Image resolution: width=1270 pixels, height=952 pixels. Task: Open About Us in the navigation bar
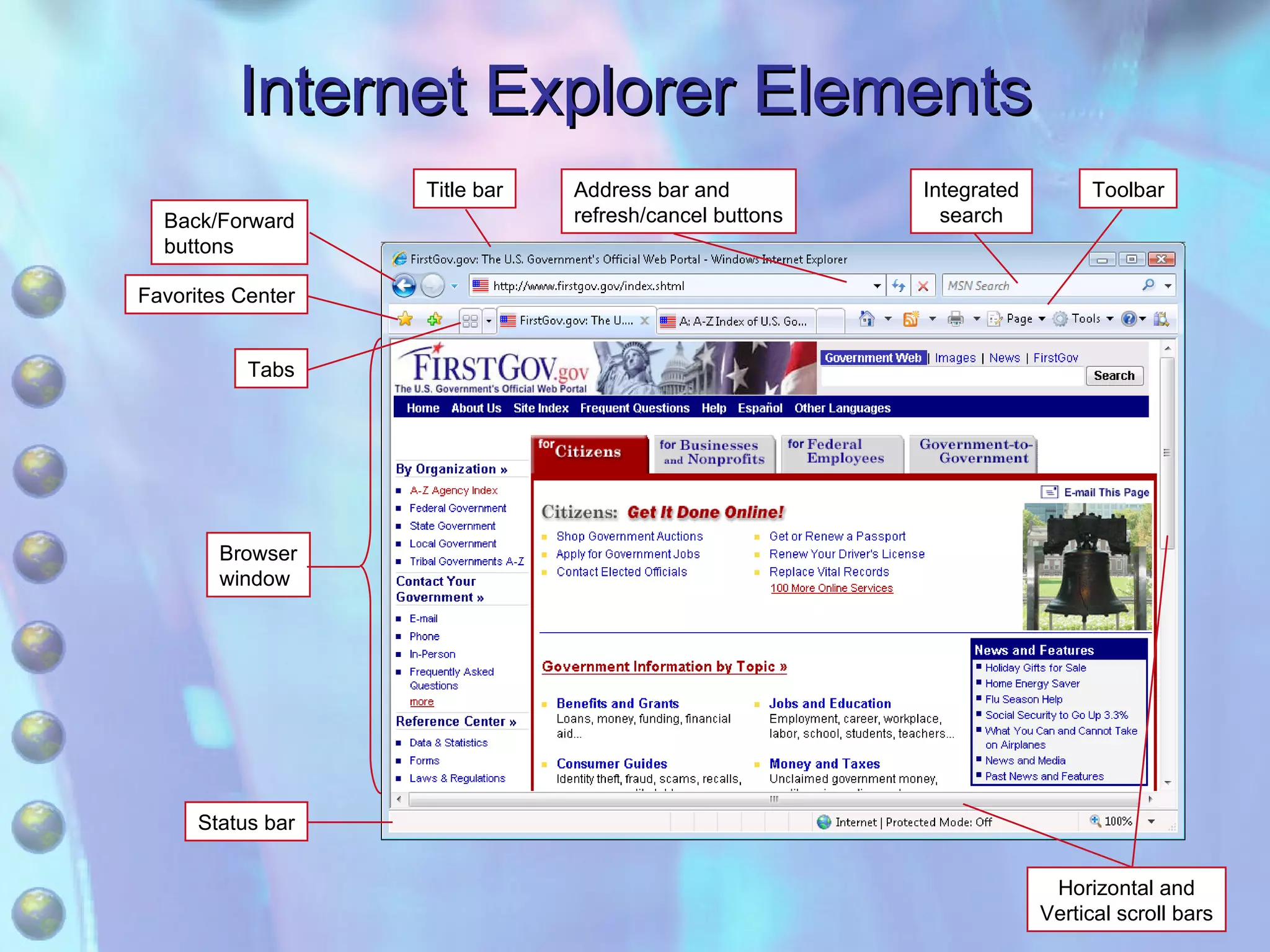(476, 408)
